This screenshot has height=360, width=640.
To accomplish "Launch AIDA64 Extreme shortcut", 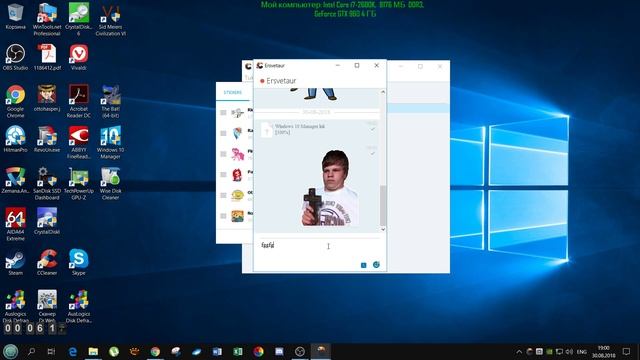I will click(x=16, y=224).
